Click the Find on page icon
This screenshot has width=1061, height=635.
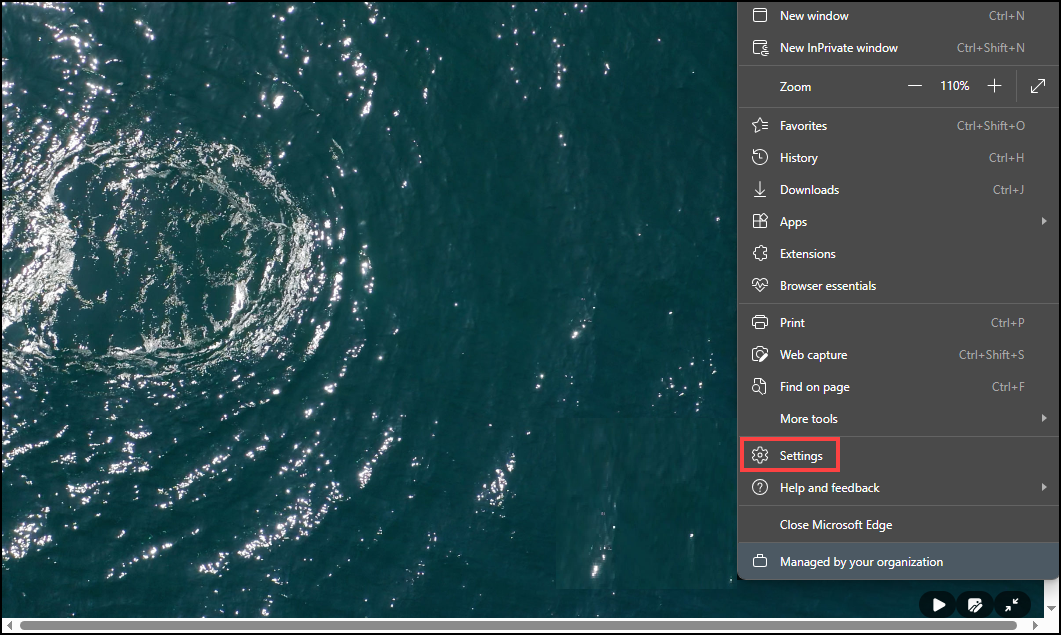click(760, 387)
